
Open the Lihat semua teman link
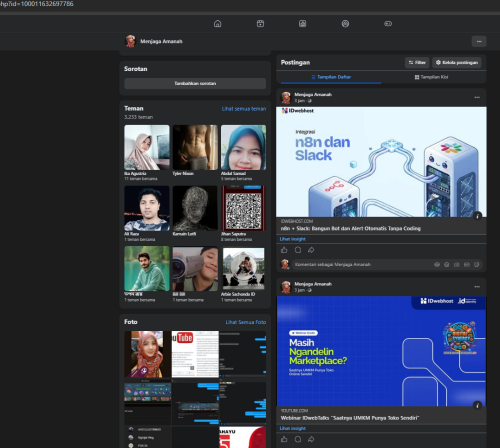(244, 109)
